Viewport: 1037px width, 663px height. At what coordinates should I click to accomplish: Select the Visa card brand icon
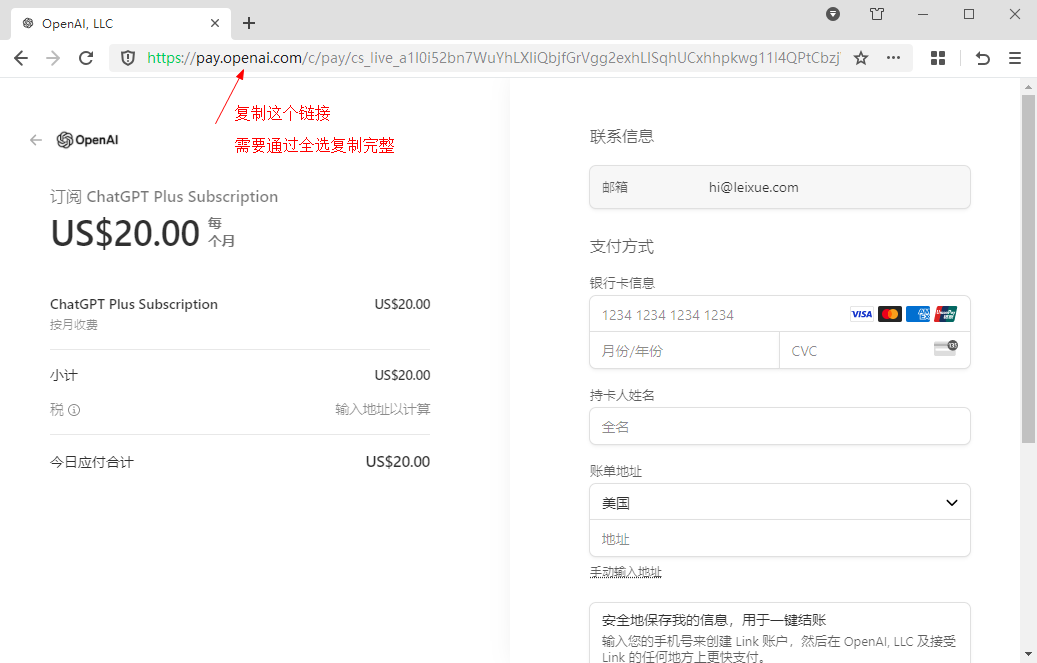tap(861, 313)
